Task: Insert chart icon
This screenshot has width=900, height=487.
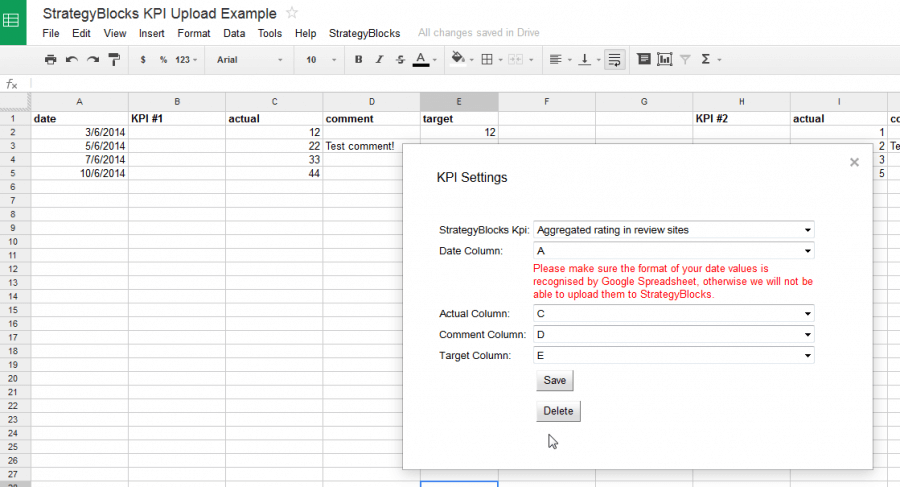Action: tap(665, 59)
